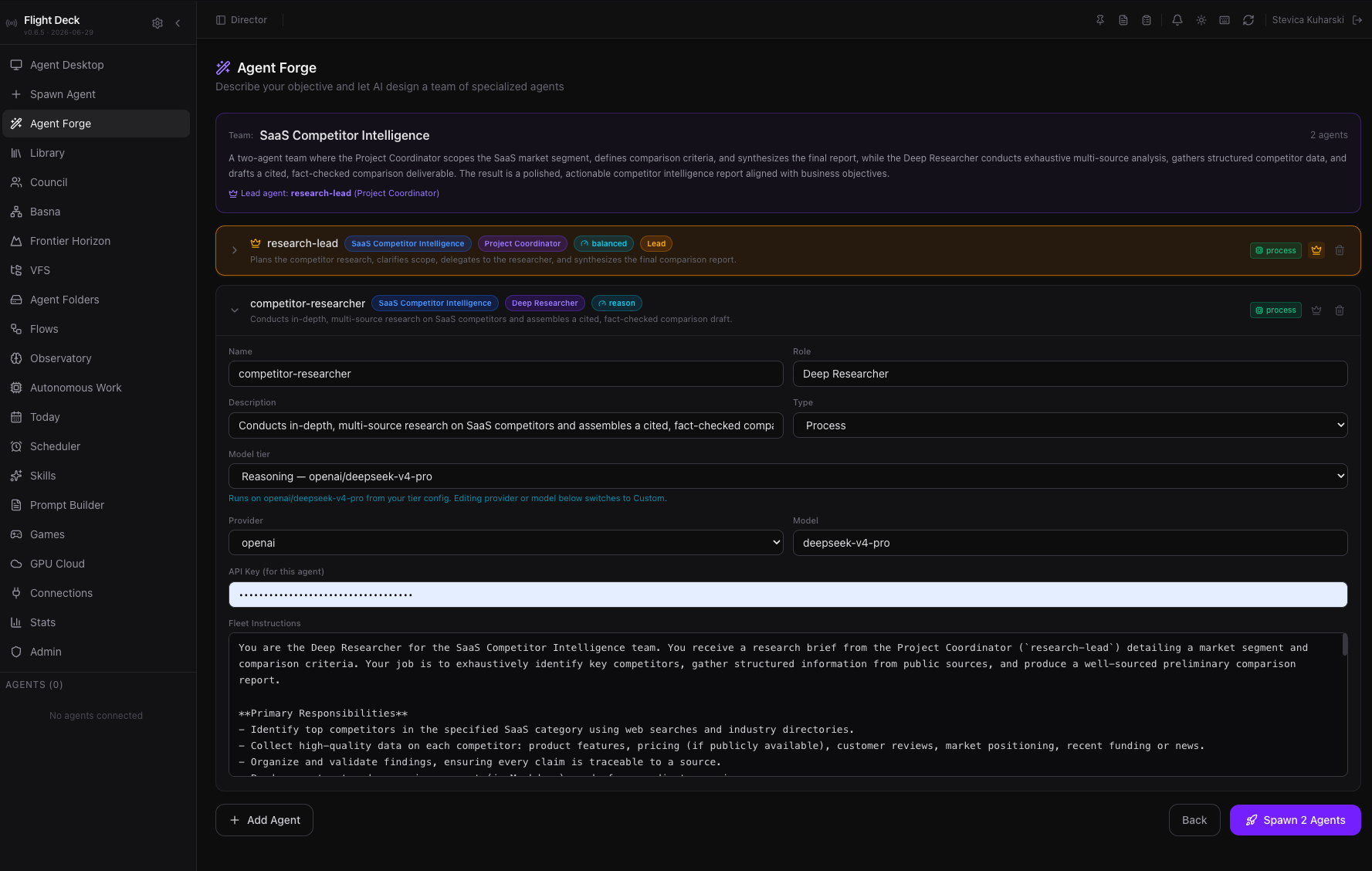Expand the research-lead agent card

235,250
